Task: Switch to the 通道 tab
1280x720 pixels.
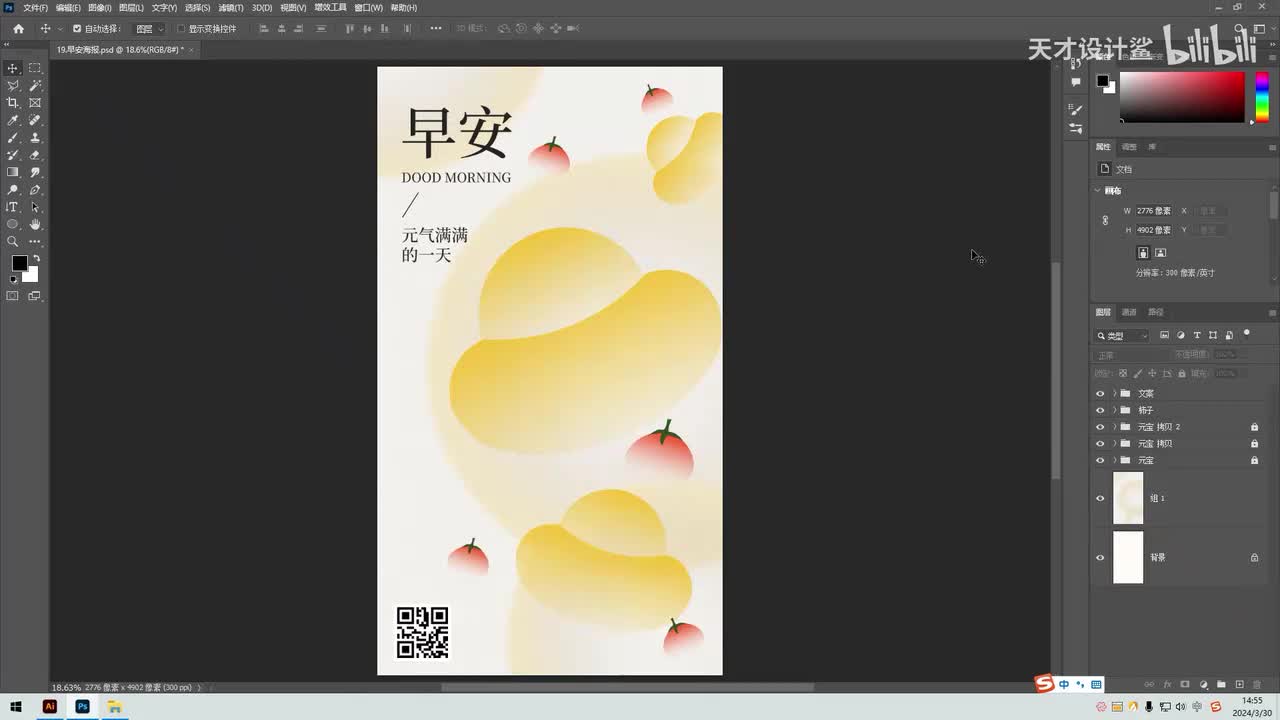Action: point(1129,312)
